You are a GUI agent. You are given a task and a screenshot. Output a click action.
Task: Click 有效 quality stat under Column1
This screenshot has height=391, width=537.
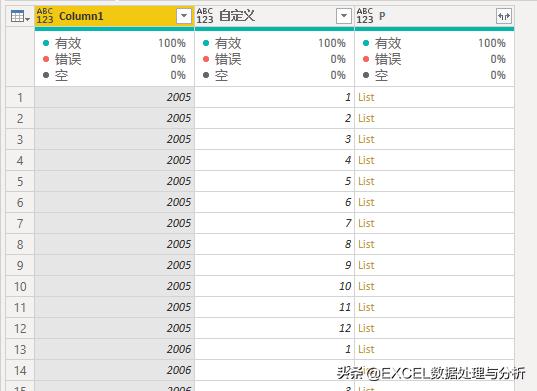[x=114, y=43]
